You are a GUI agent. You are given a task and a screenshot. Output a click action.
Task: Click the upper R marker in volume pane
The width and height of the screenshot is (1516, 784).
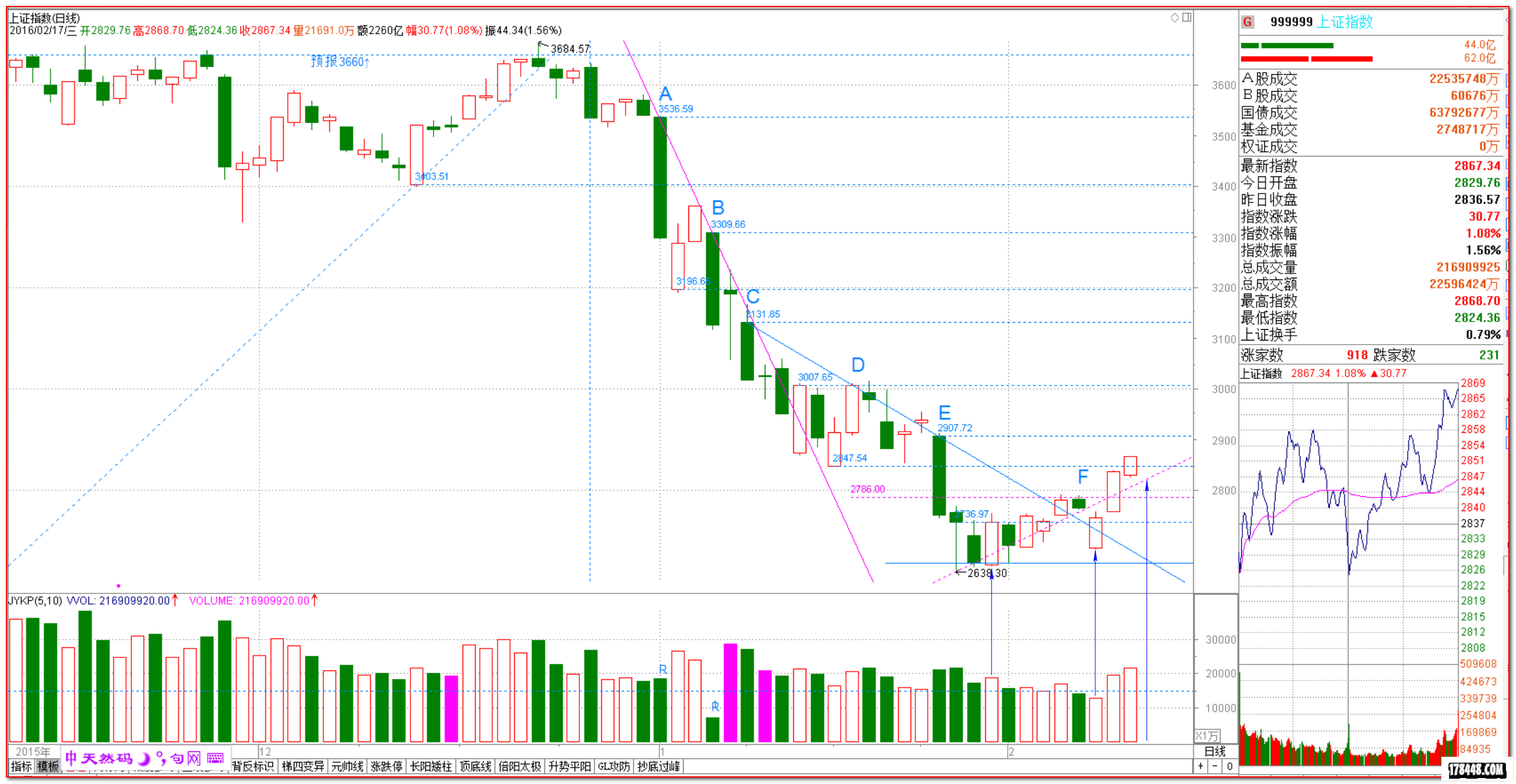pos(663,670)
